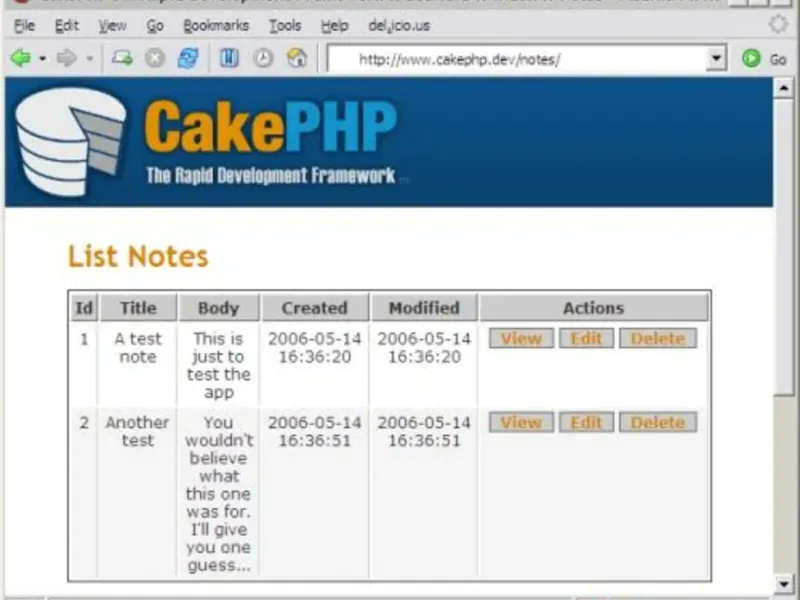Edit the 'A test note' row
This screenshot has width=800, height=600.
pos(586,338)
